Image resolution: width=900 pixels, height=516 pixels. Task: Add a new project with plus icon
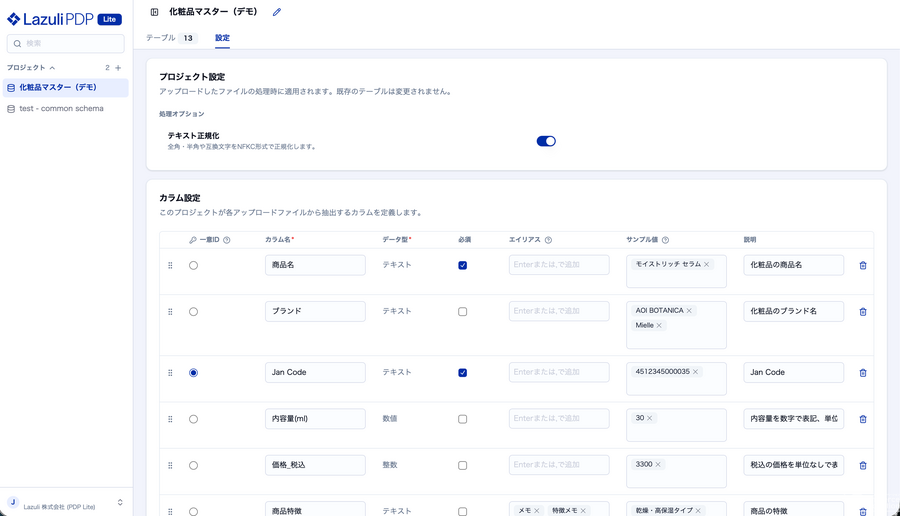coord(118,68)
